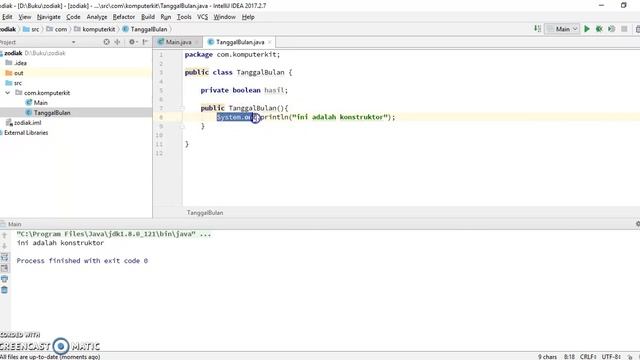Toggle scroll to end in Run console
The height and width of the screenshot is (360, 640).
tap(4, 268)
